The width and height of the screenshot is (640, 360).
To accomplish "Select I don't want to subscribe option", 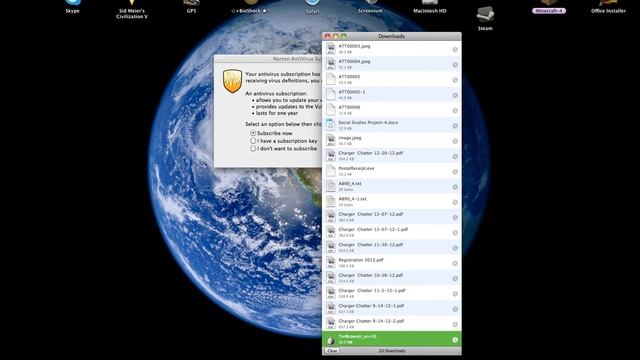I will 253,149.
